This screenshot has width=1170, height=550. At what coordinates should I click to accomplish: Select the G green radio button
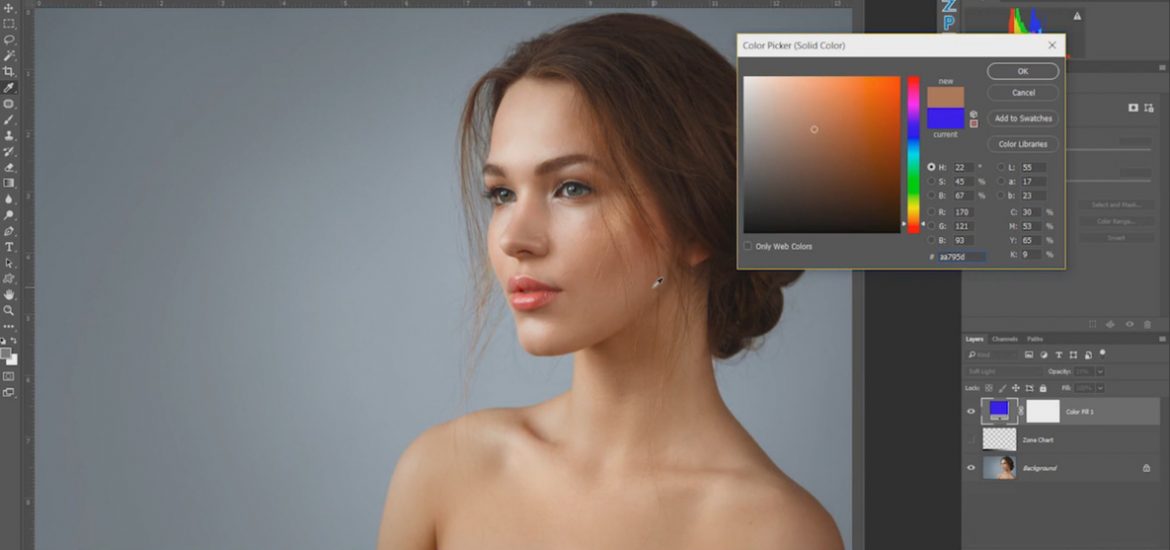point(931,225)
